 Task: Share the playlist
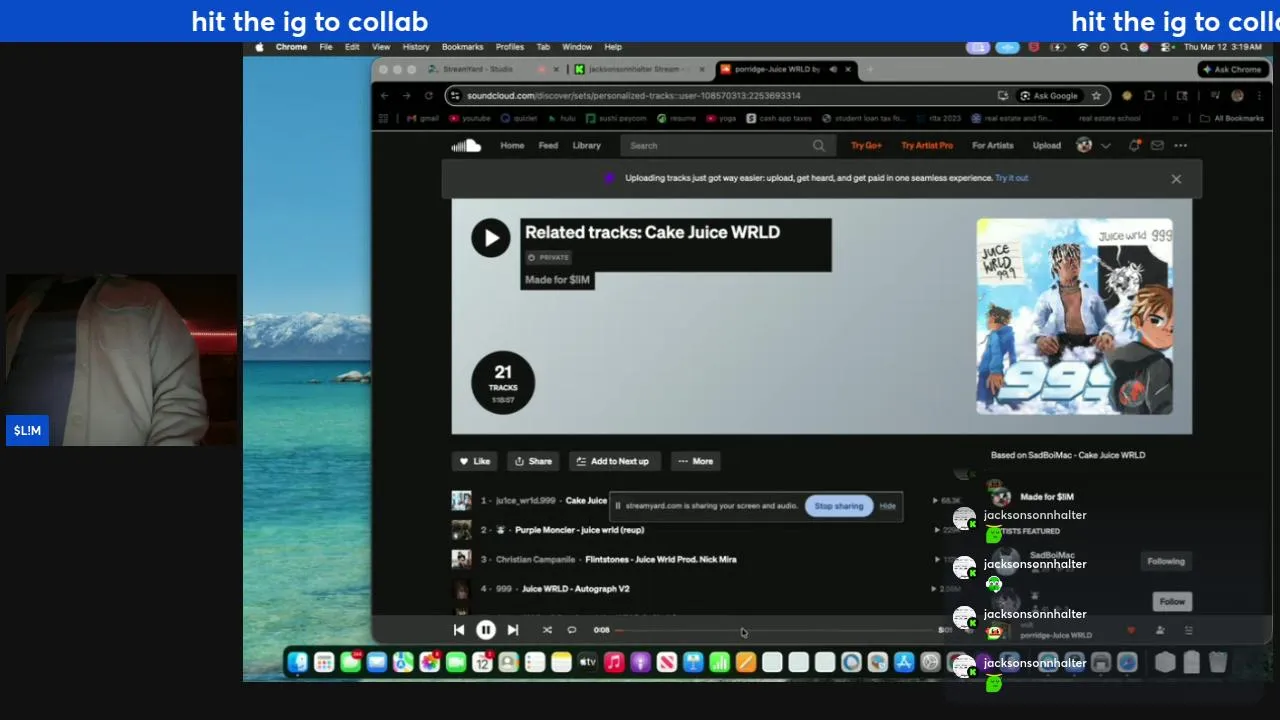click(533, 461)
